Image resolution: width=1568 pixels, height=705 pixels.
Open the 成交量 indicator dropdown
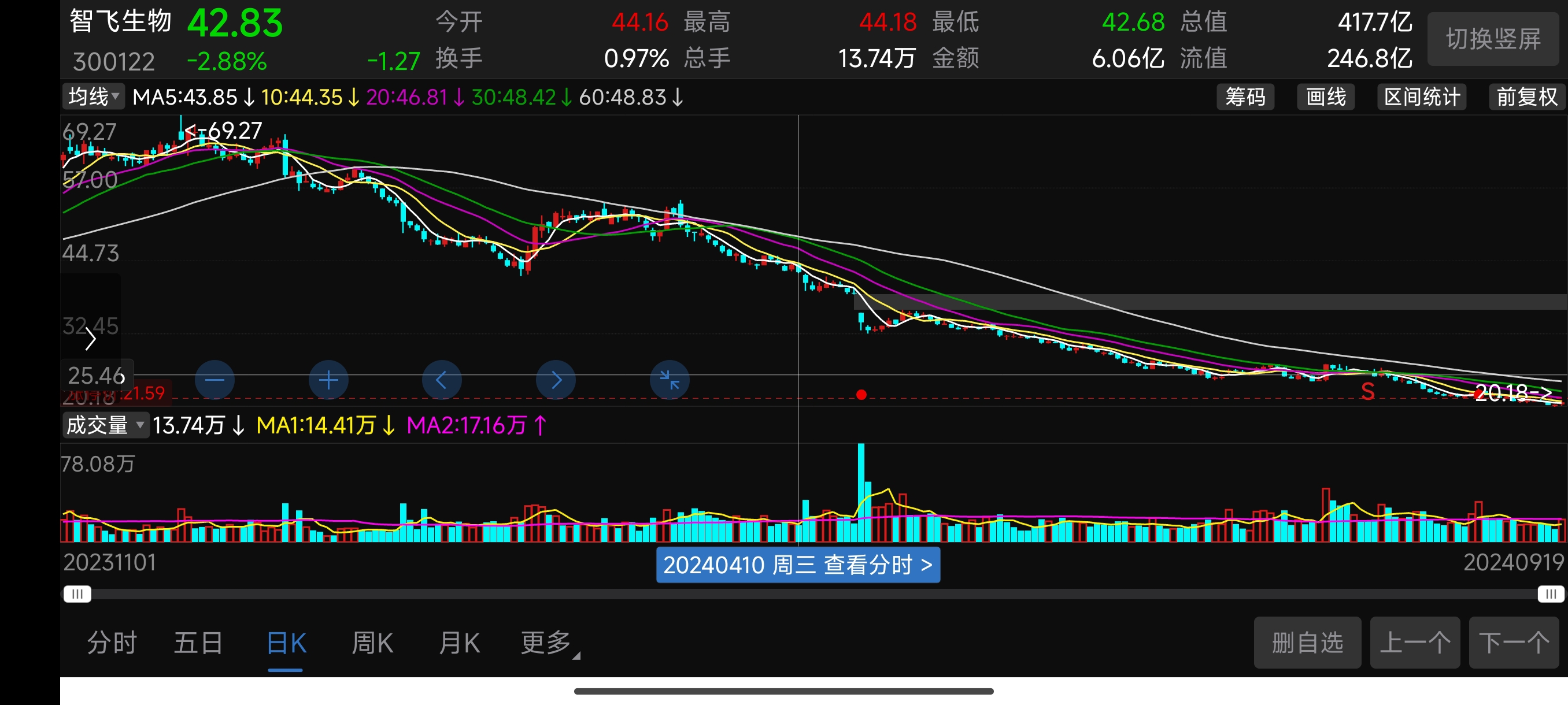click(x=105, y=425)
